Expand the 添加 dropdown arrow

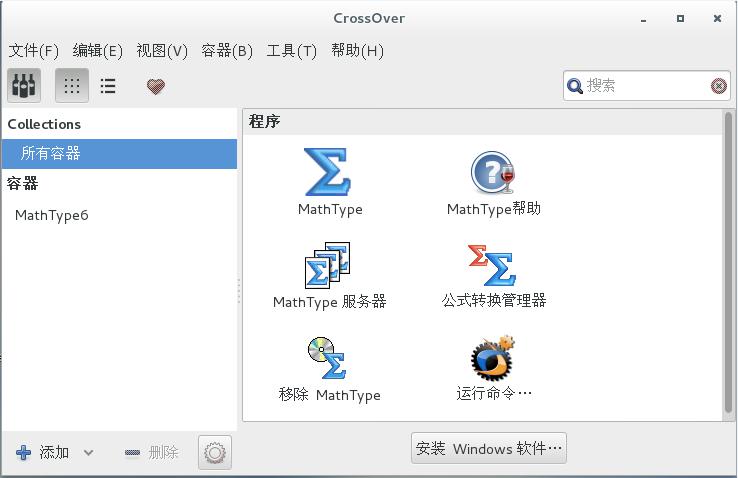(x=88, y=453)
